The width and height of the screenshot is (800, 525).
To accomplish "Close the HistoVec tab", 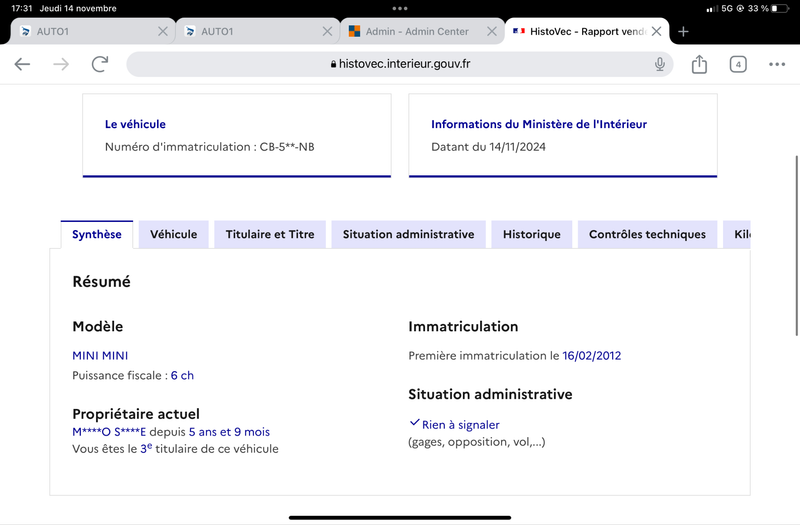I will pyautogui.click(x=657, y=32).
